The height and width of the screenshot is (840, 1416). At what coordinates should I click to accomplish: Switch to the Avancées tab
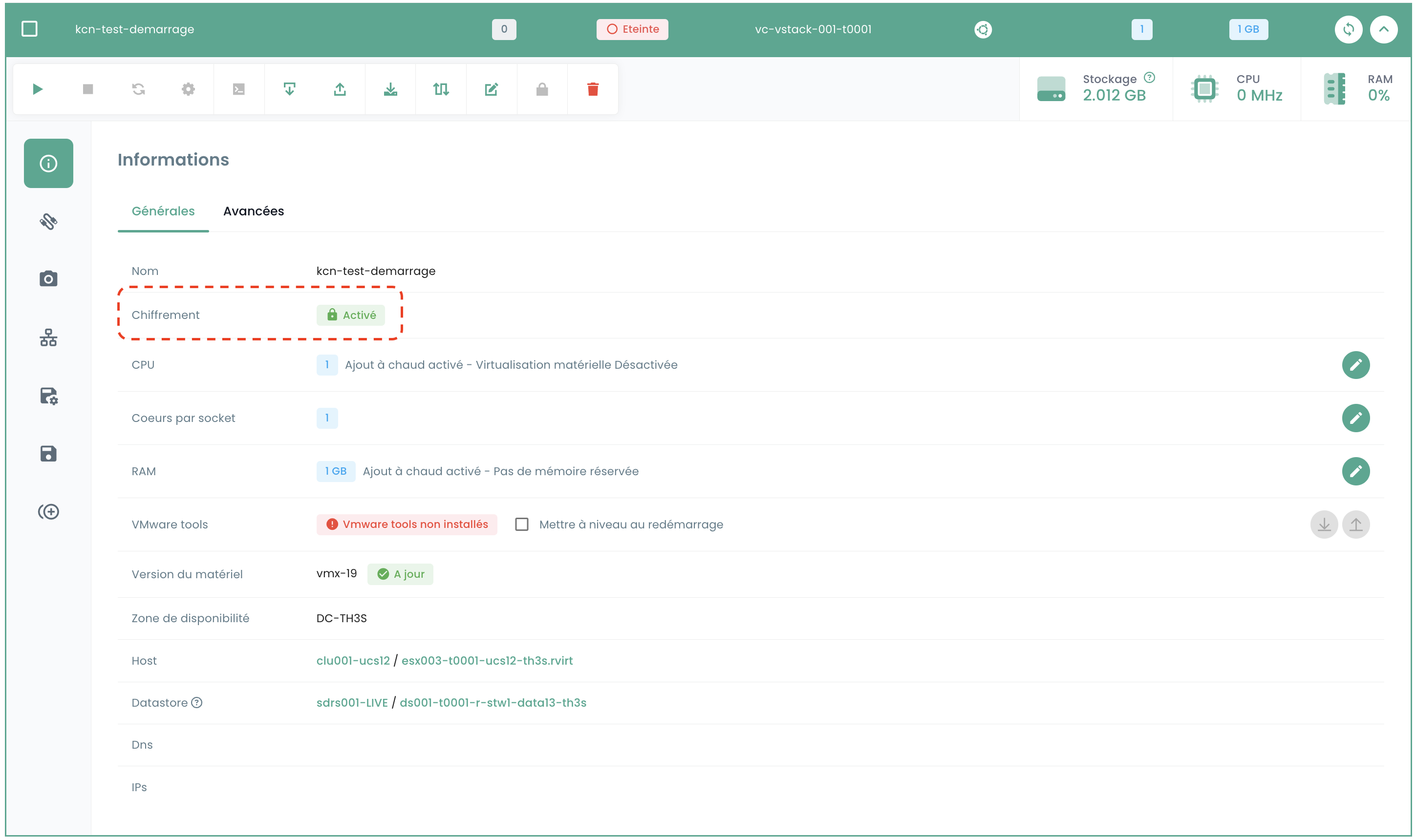click(x=253, y=211)
